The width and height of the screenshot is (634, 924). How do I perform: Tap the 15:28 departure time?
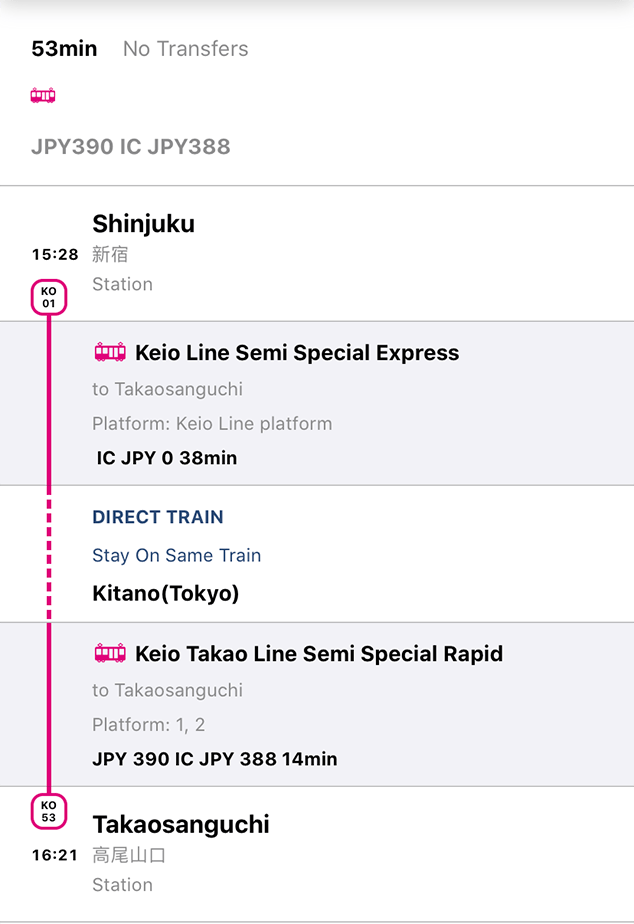[55, 255]
